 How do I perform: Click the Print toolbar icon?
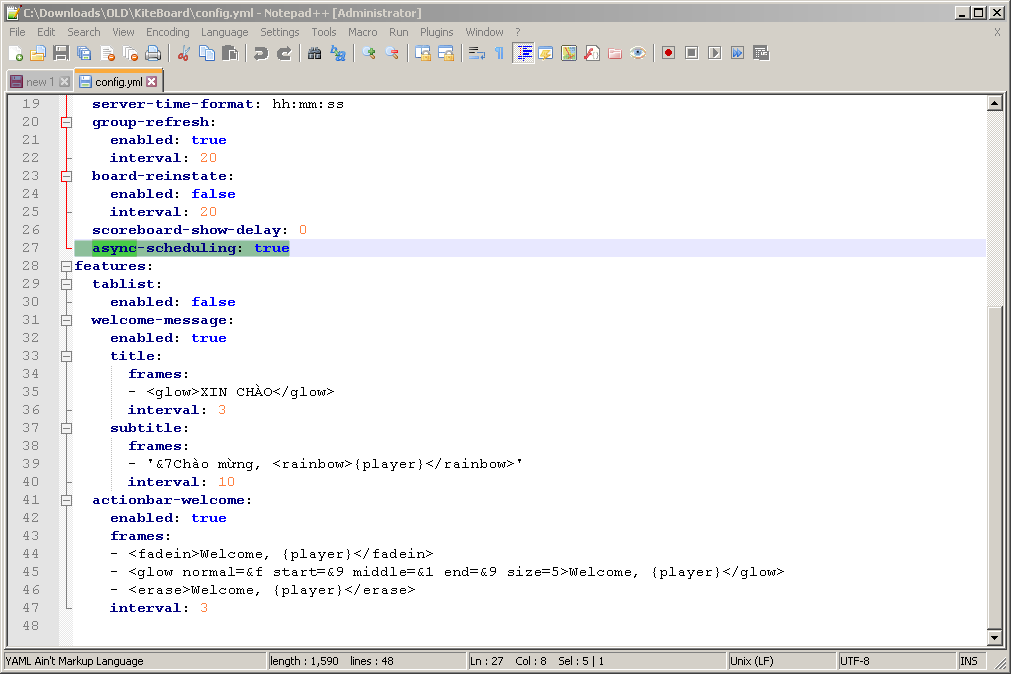153,53
